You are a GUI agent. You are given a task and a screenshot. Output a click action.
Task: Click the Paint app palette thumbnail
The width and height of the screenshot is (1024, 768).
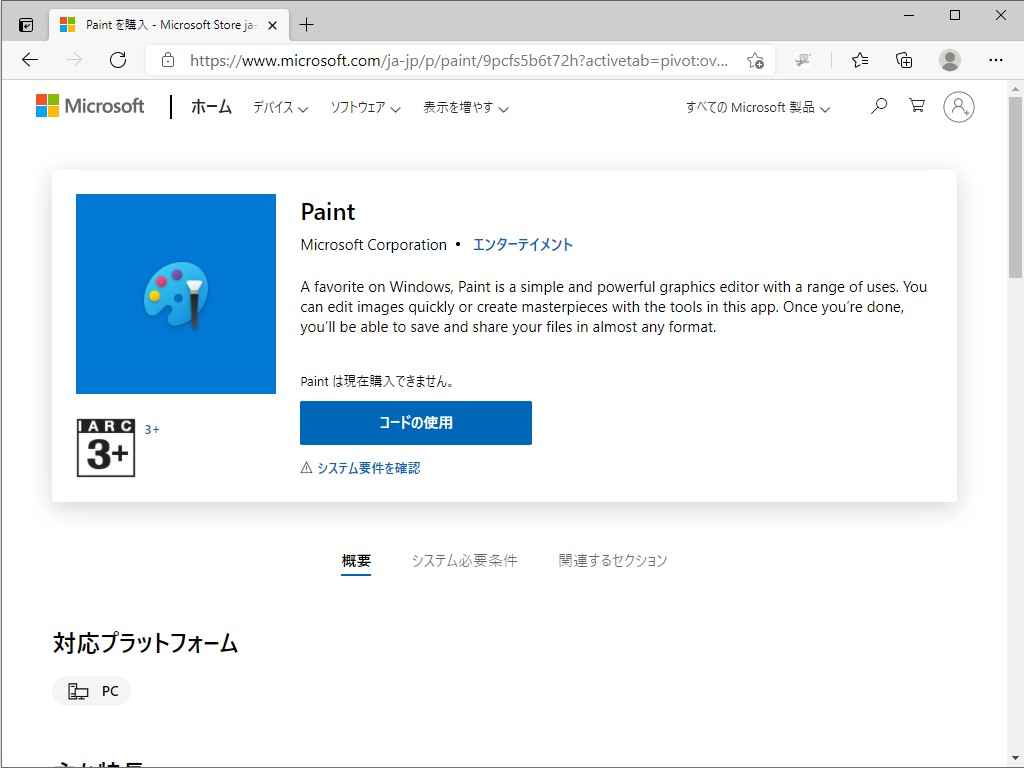click(x=175, y=293)
